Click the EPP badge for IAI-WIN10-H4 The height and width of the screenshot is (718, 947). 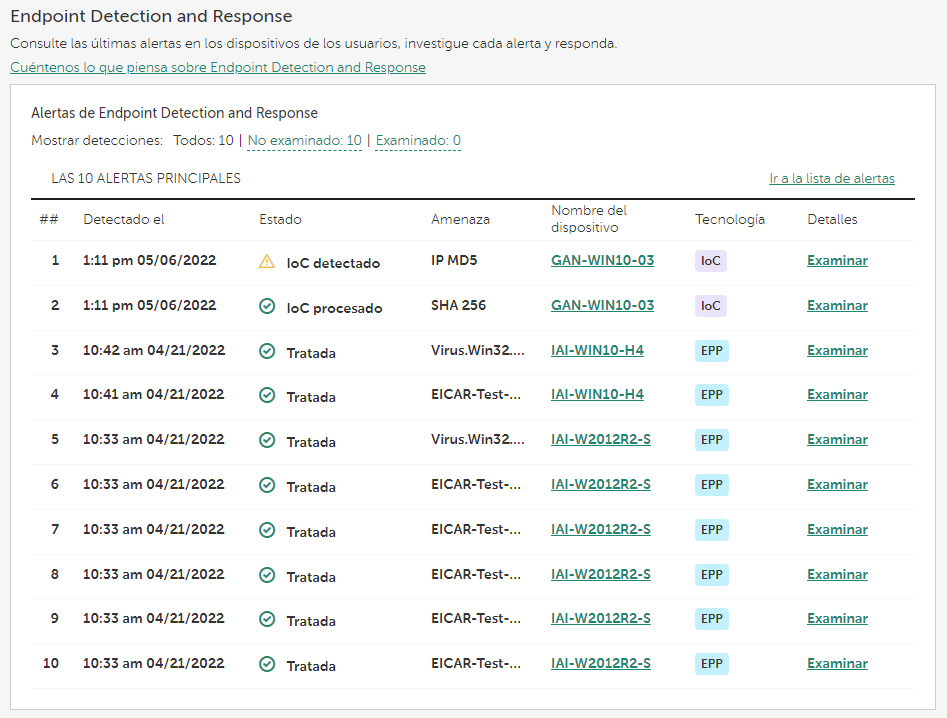pos(711,350)
